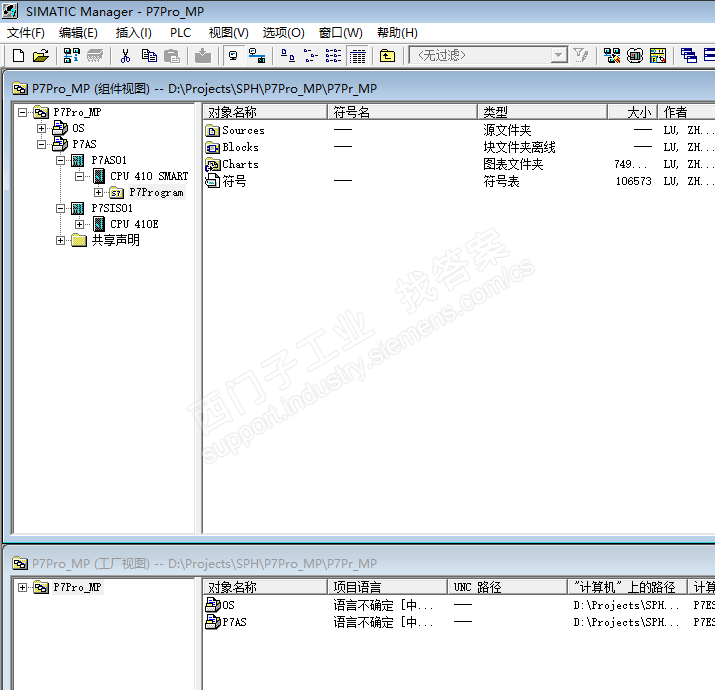Sort by 对象名称 column in the component view

[264, 112]
